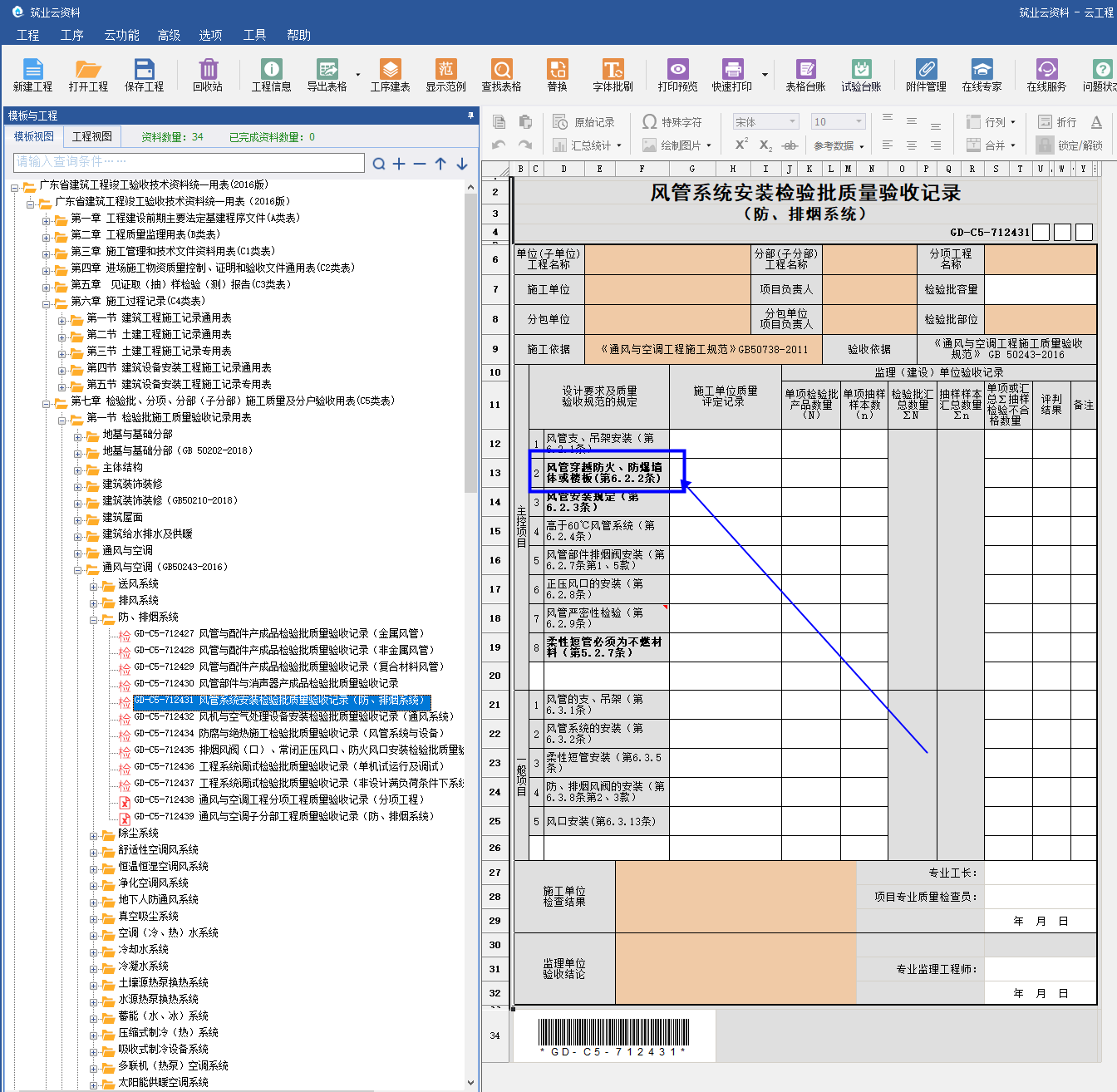1117x1092 pixels.
Task: Open 在线服务 online service
Action: pyautogui.click(x=1046, y=75)
